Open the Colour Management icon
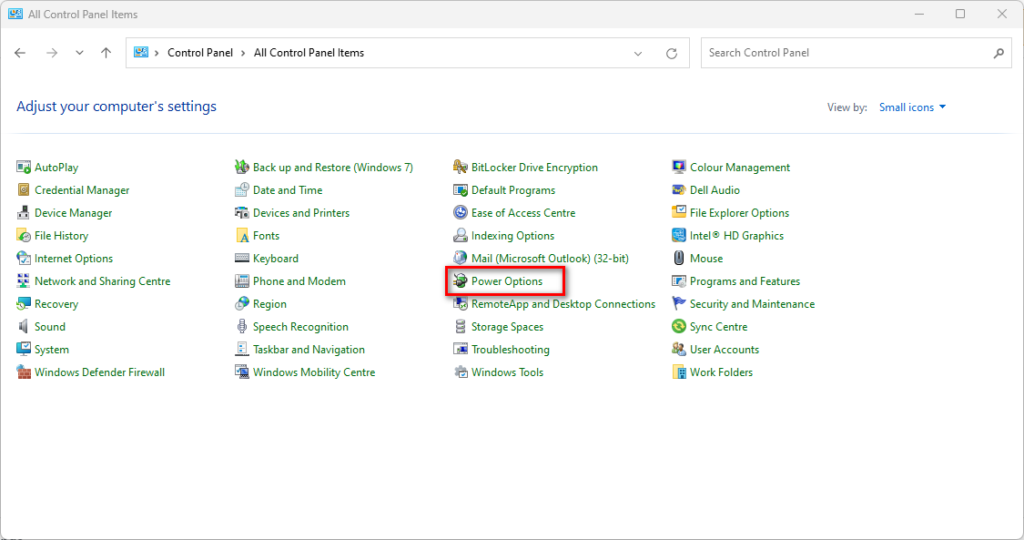The image size is (1024, 540). coord(679,167)
